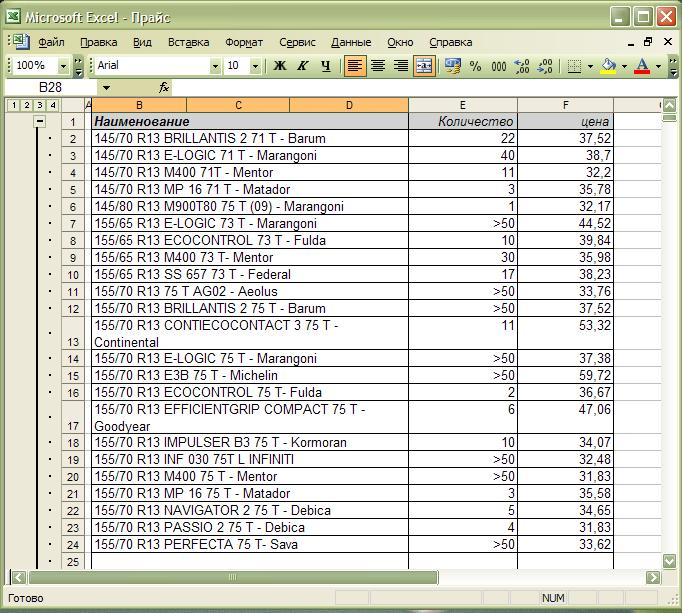This screenshot has height=613, width=682.
Task: Open Name Box dropdown arrow
Action: coord(106,88)
